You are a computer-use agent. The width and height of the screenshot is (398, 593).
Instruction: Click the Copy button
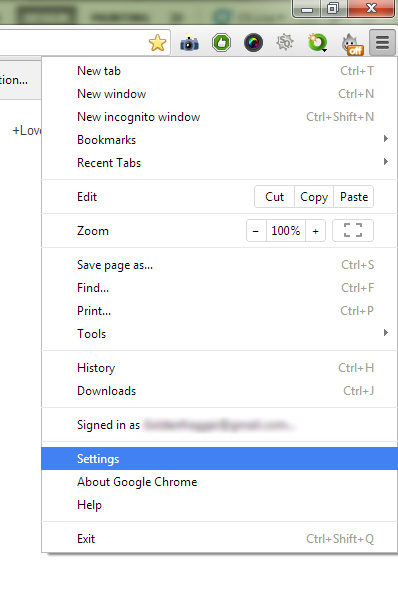pos(314,197)
